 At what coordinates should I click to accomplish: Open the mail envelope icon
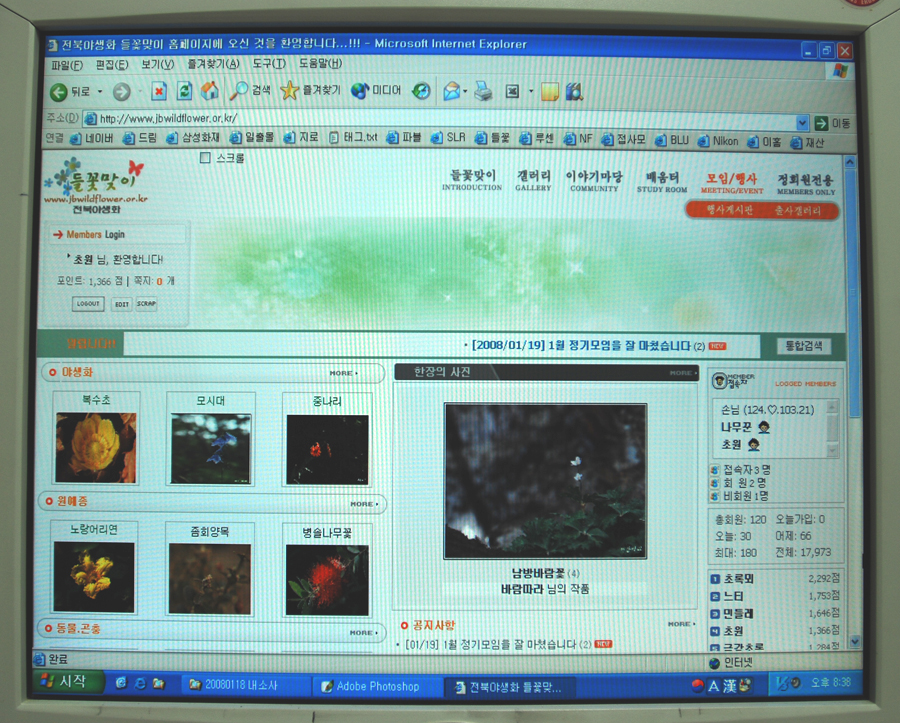pyautogui.click(x=451, y=91)
